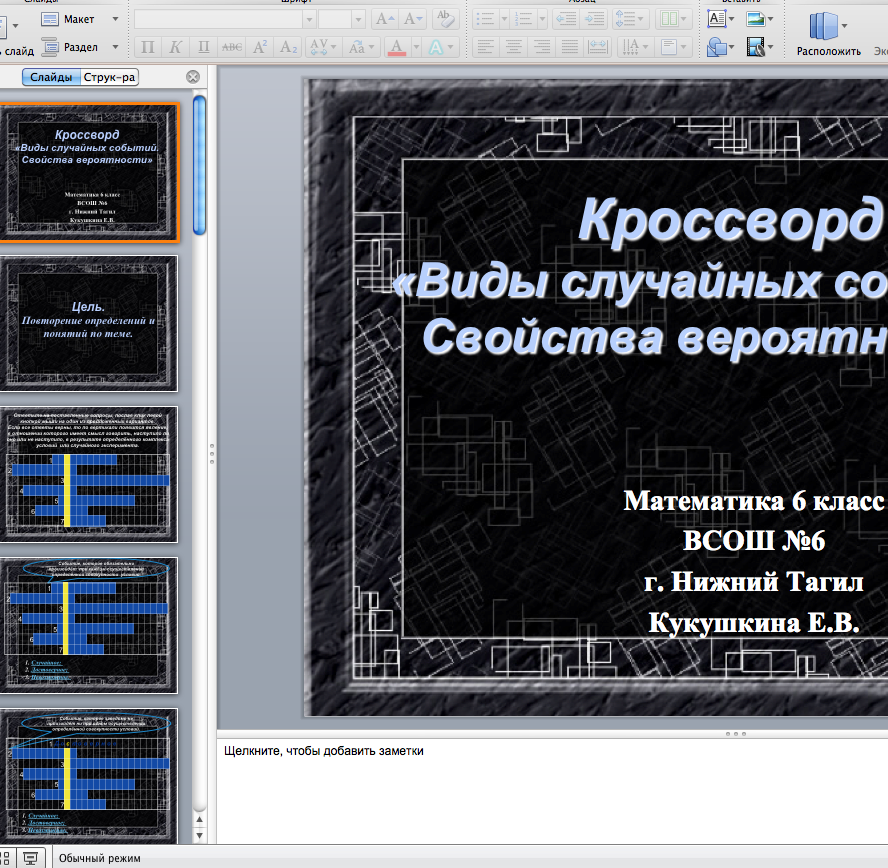Open the text effects A dropdown
The image size is (888, 868).
tap(441, 47)
